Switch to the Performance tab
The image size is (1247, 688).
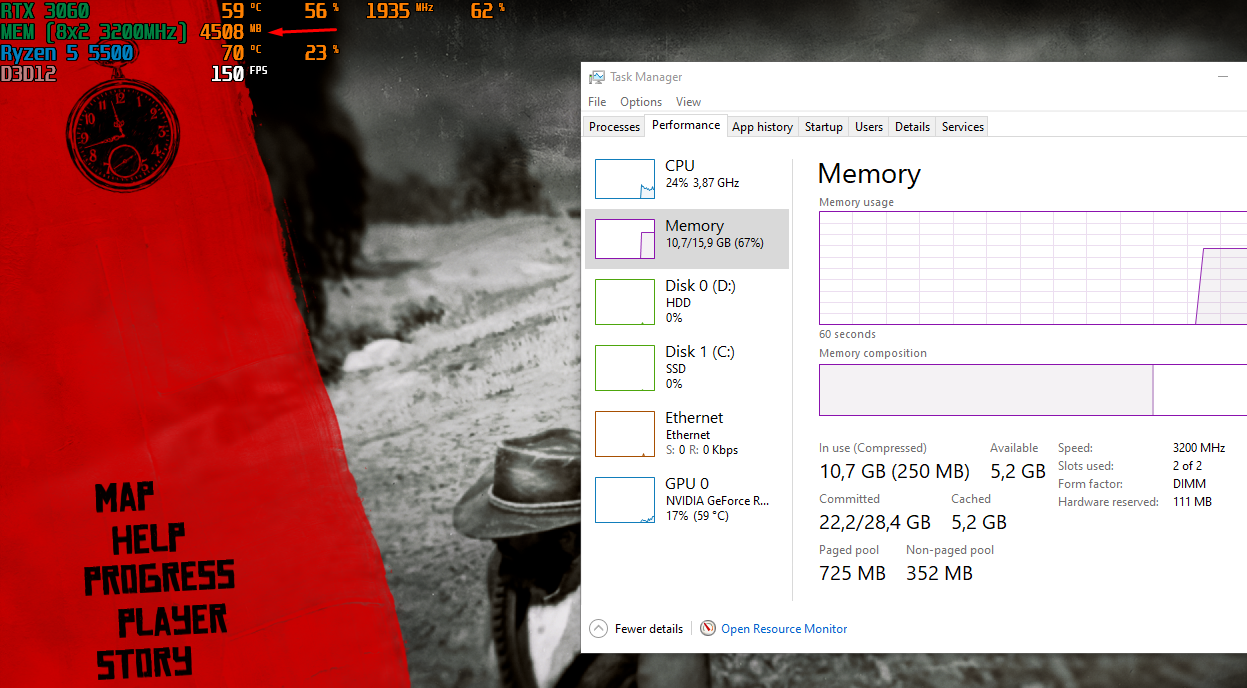pyautogui.click(x=686, y=125)
